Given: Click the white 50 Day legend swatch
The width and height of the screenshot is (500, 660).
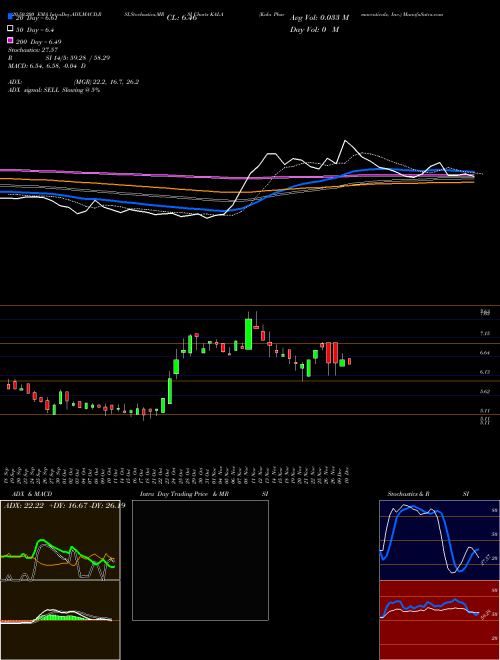Looking at the screenshot, I should pyautogui.click(x=11, y=29).
